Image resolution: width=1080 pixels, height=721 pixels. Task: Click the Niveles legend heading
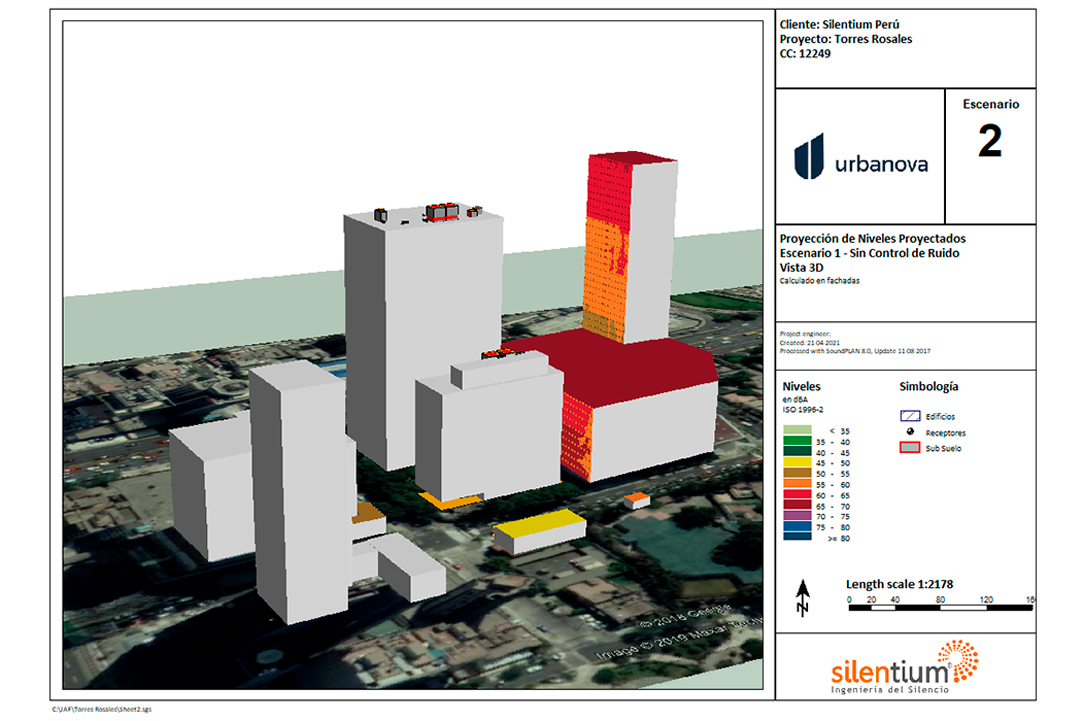(x=801, y=385)
